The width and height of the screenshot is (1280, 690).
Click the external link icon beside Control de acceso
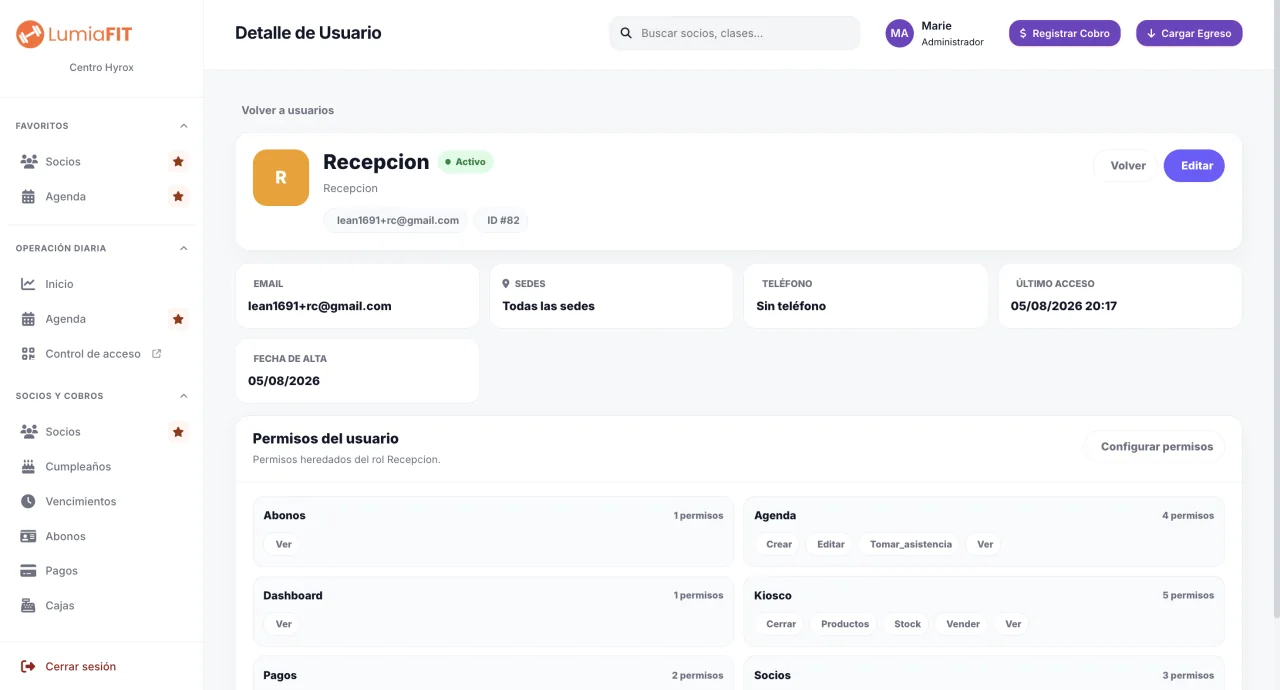(156, 353)
